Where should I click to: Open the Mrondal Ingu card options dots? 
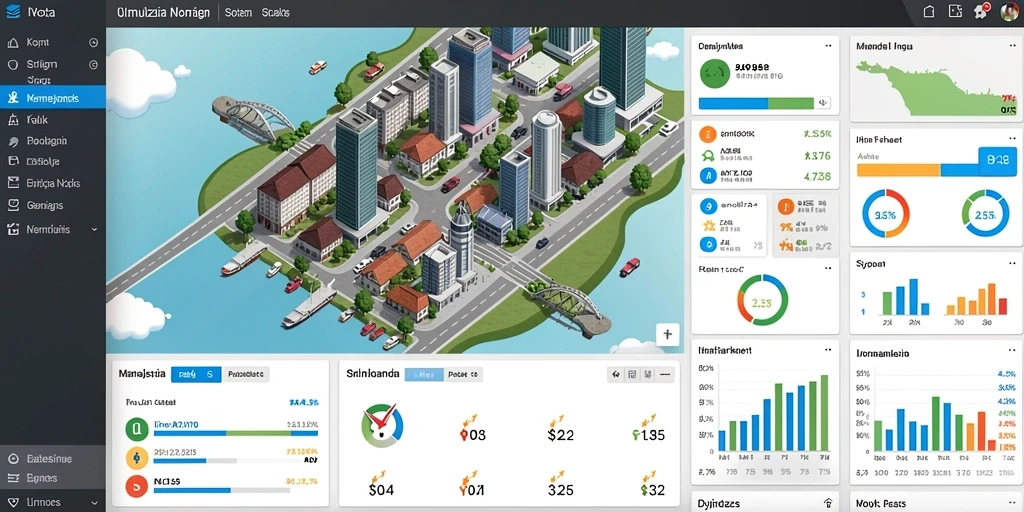(1012, 46)
